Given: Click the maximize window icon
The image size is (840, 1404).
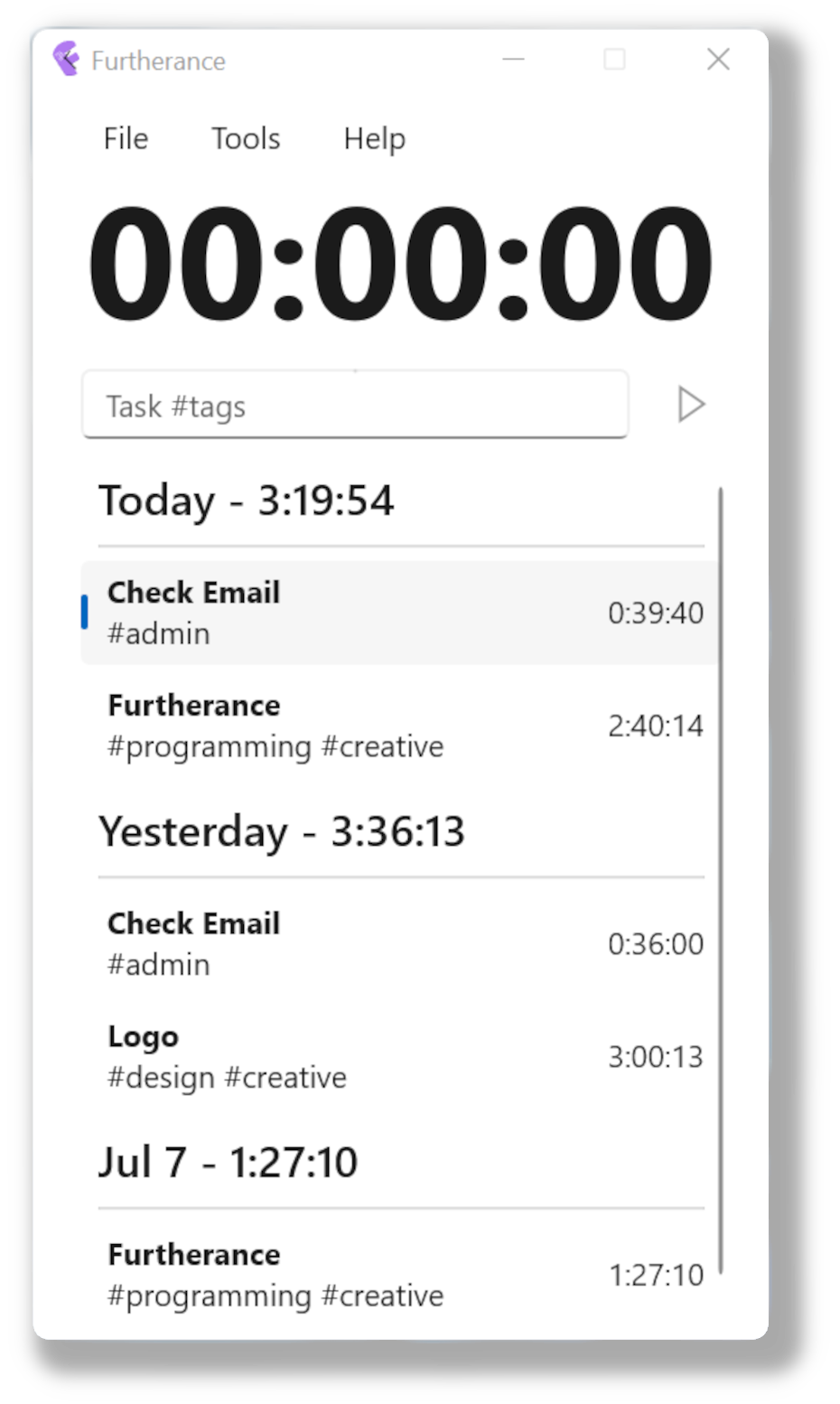Looking at the screenshot, I should tap(614, 60).
